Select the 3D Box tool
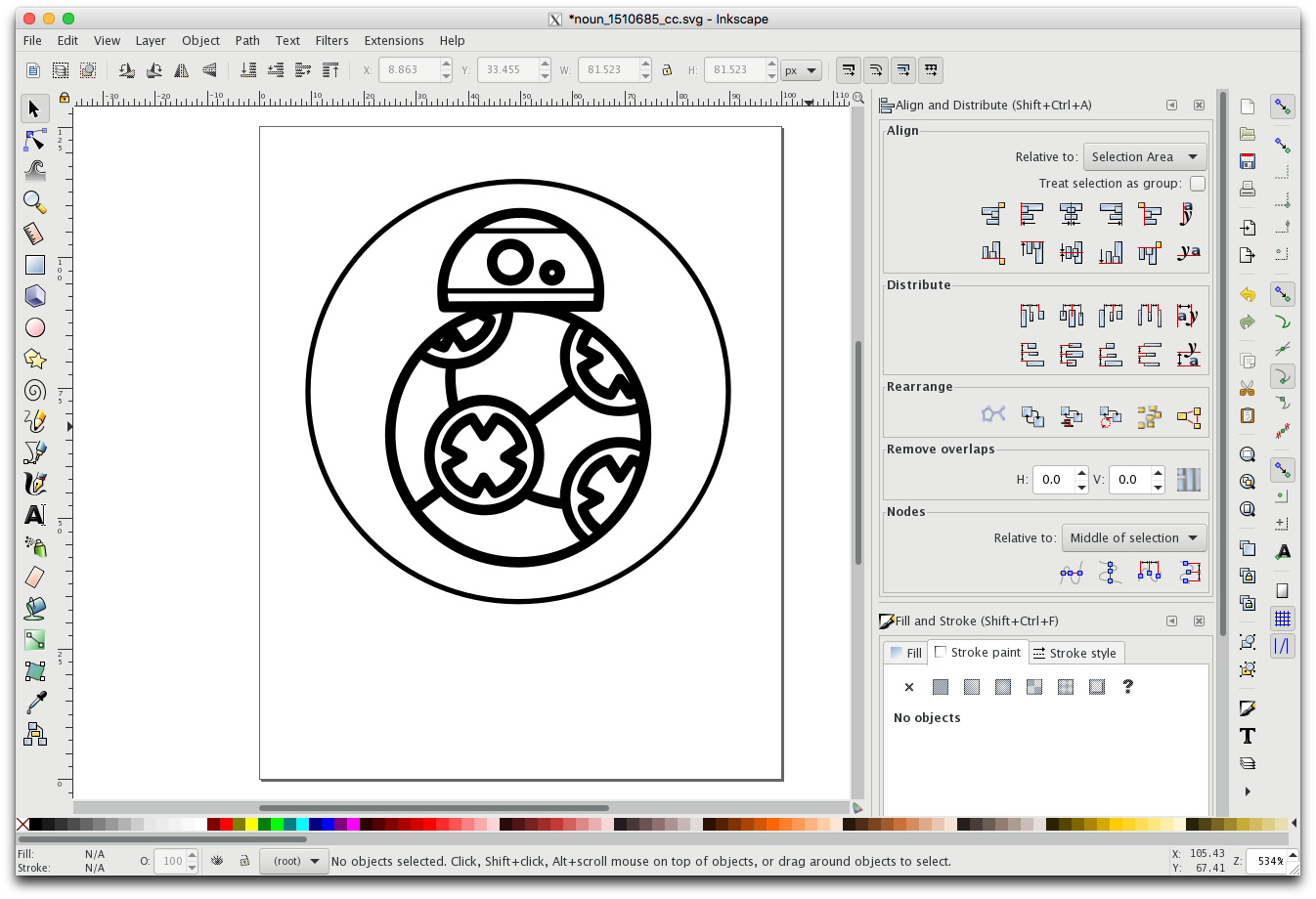Viewport: 1316px width, 899px height. [x=34, y=296]
